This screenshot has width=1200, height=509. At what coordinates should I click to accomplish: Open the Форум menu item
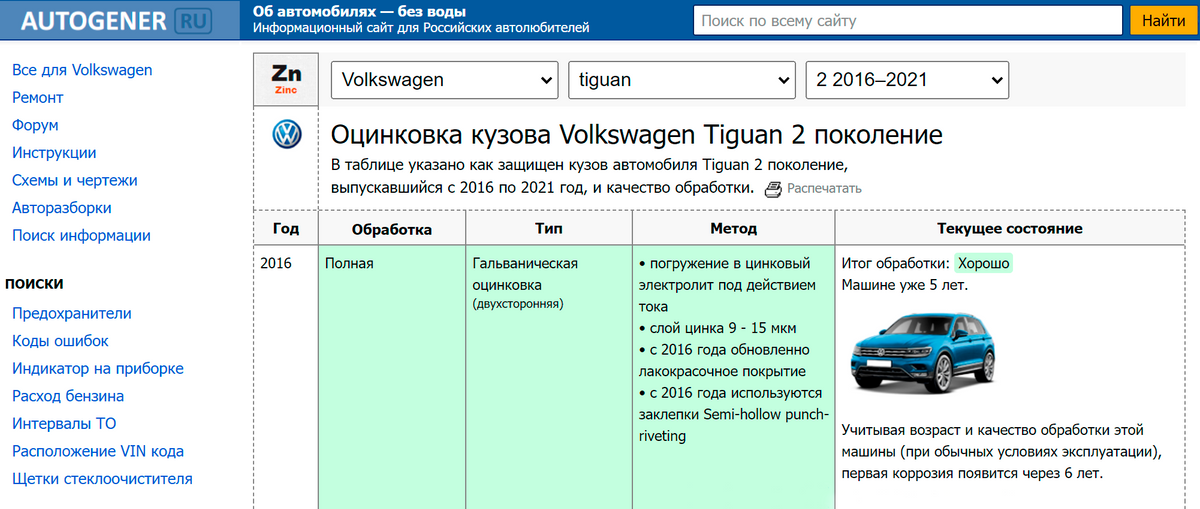click(35, 125)
